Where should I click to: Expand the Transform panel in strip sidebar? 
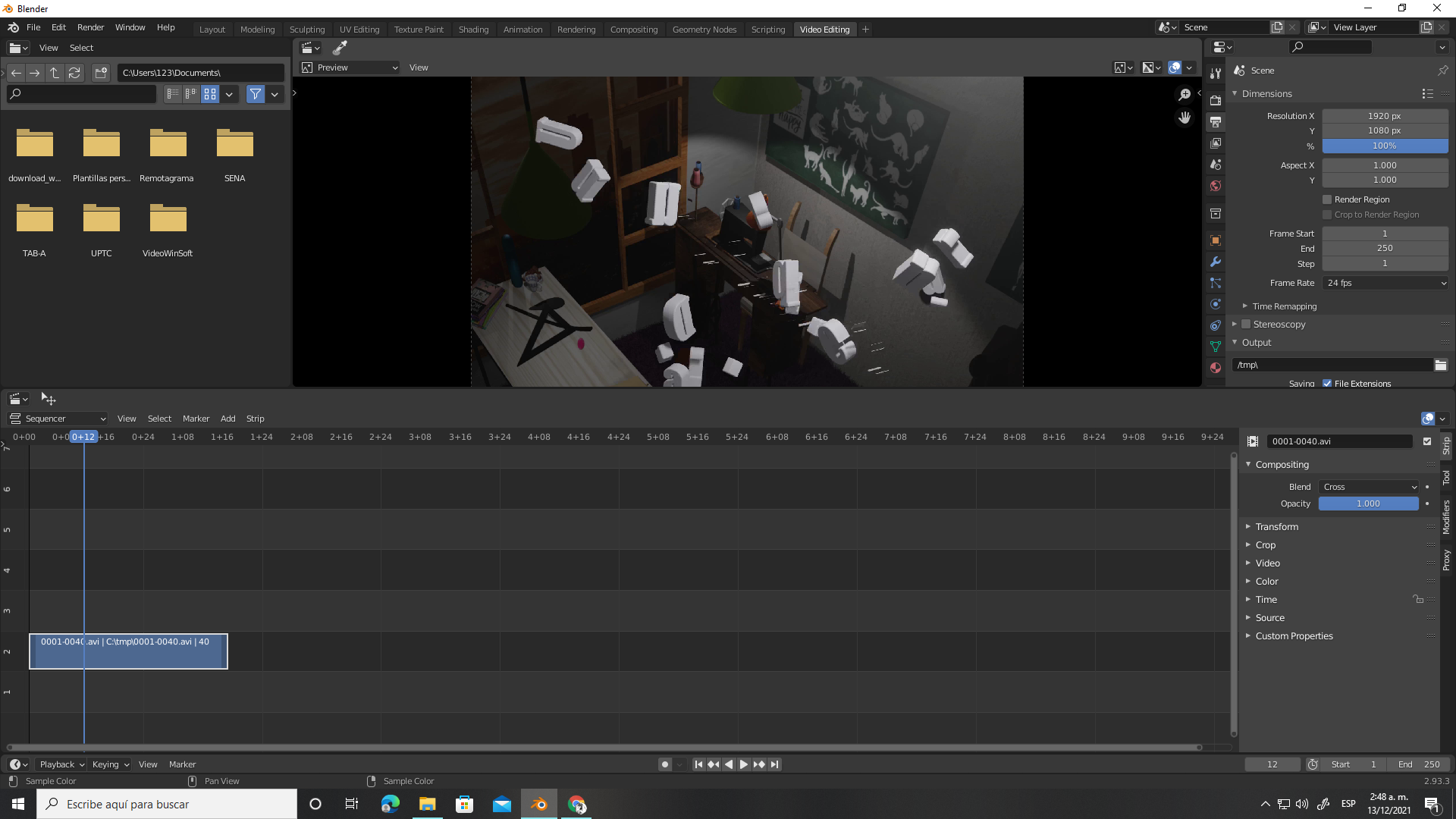click(1276, 526)
